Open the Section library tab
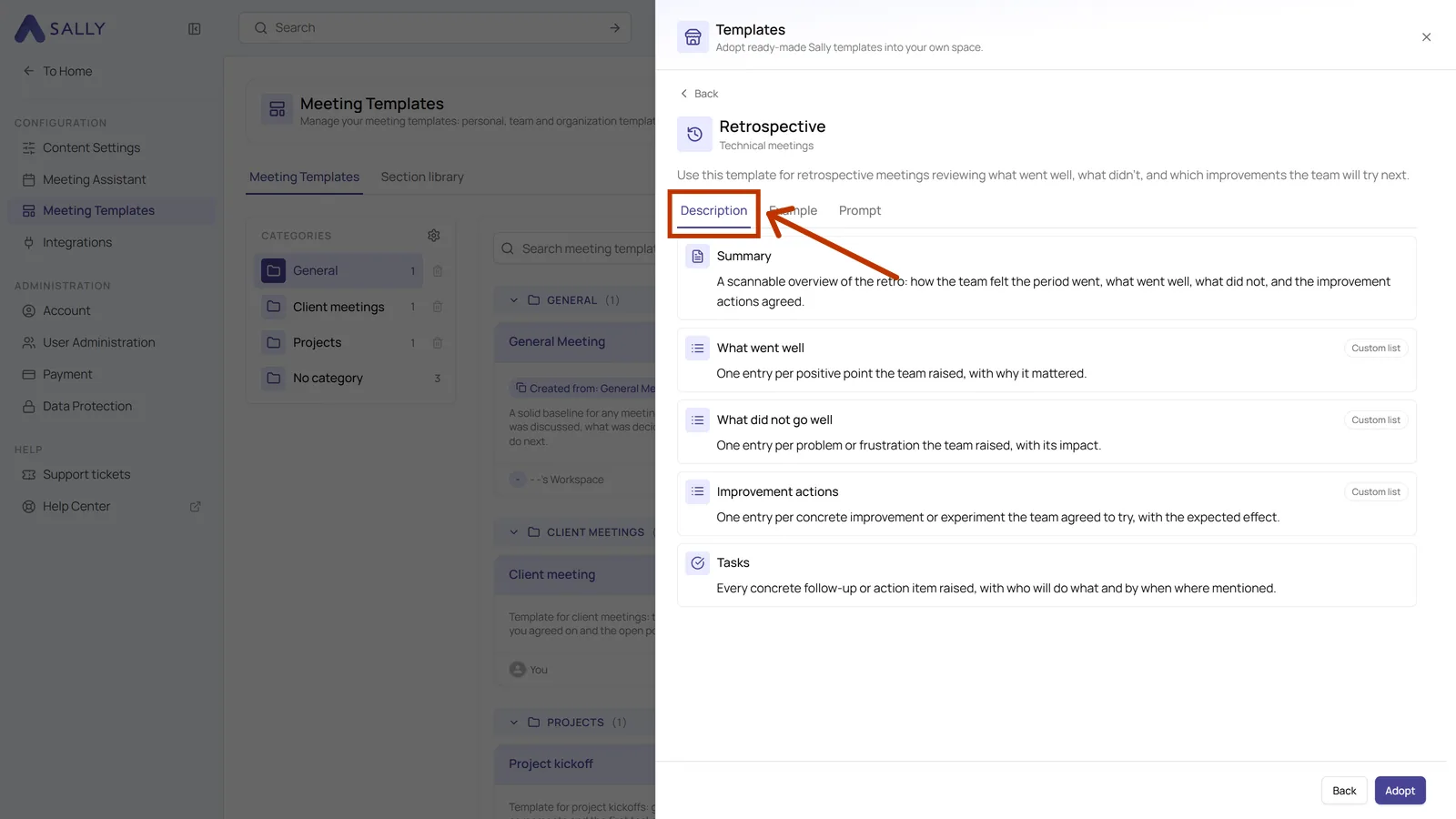 tap(422, 177)
